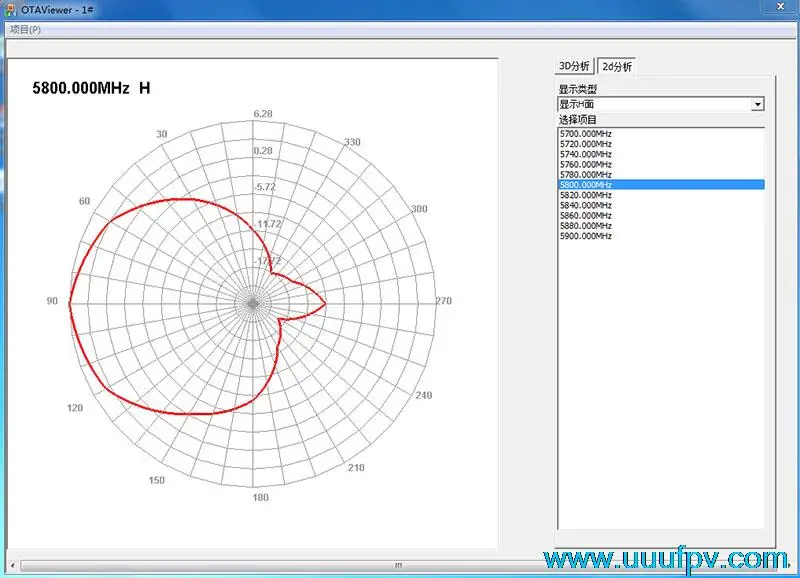Viewport: 800px width, 578px height.
Task: Select 5820.000MHz frequency
Action: tap(586, 195)
